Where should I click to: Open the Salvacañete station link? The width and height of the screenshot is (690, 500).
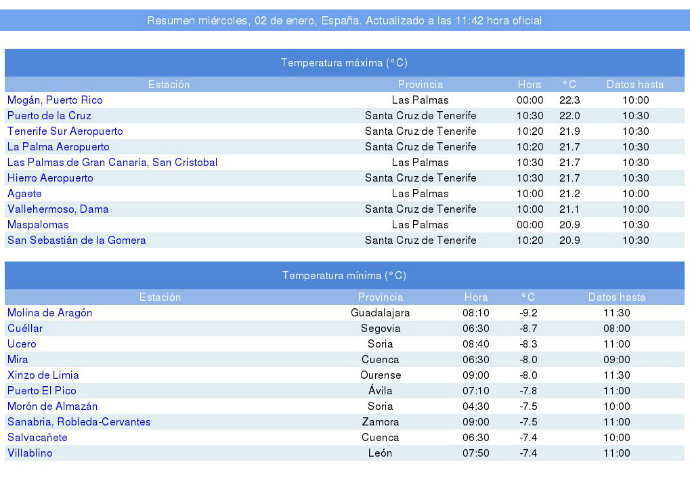(37, 437)
